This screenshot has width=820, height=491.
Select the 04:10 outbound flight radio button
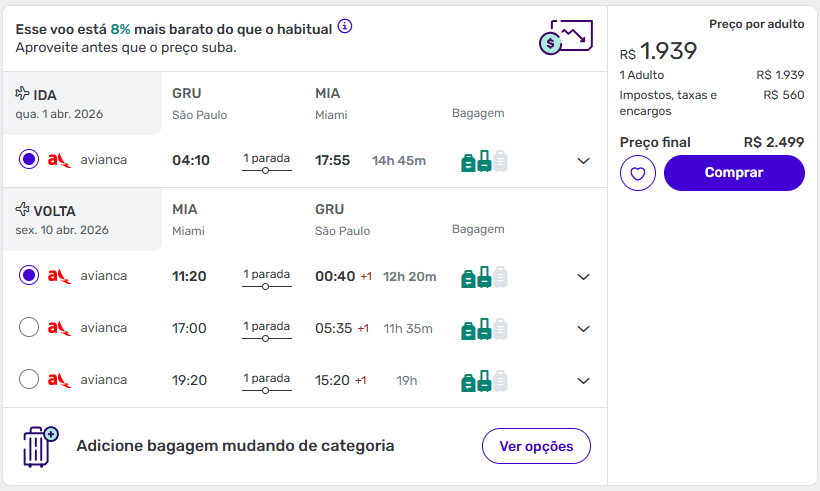tap(29, 159)
